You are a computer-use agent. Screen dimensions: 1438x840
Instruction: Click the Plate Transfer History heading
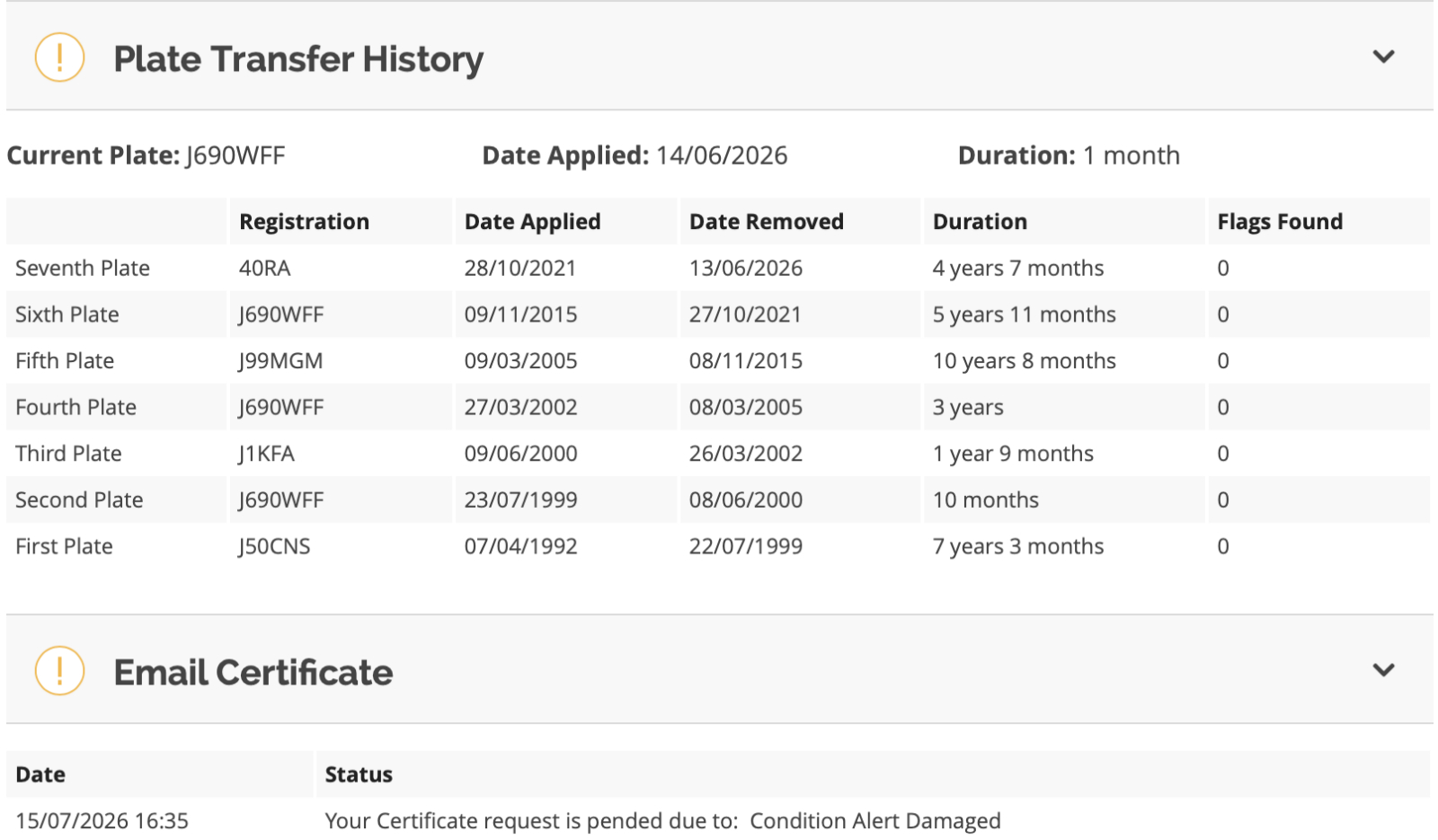tap(298, 59)
